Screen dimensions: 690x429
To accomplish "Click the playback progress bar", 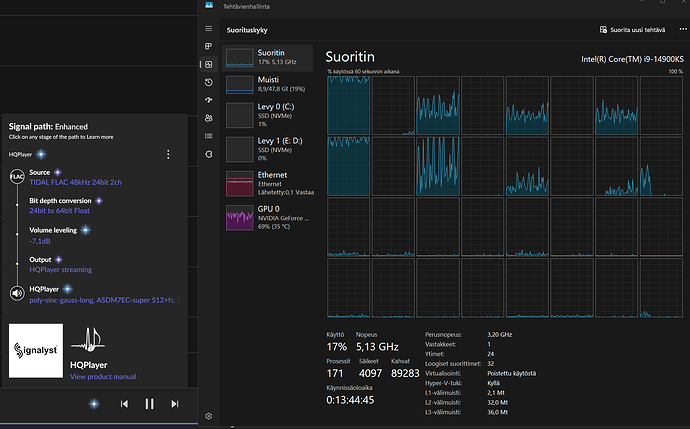I will click(99, 424).
